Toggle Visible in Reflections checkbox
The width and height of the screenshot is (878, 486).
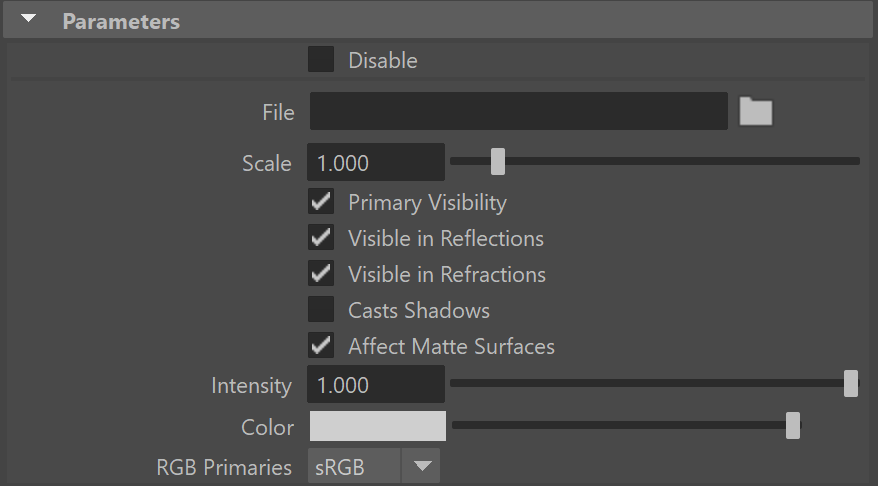coord(321,237)
